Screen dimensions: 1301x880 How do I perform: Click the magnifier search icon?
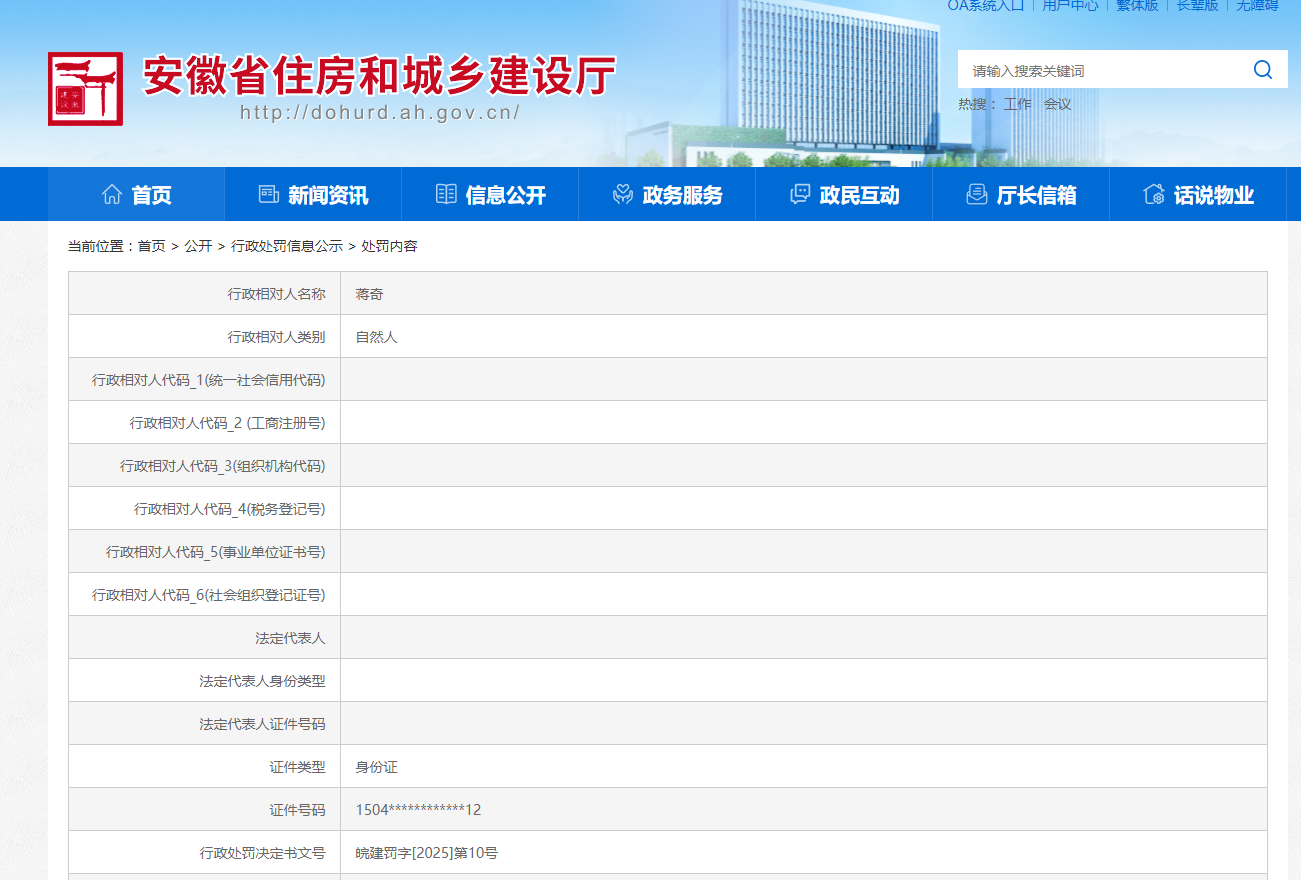pos(1263,70)
